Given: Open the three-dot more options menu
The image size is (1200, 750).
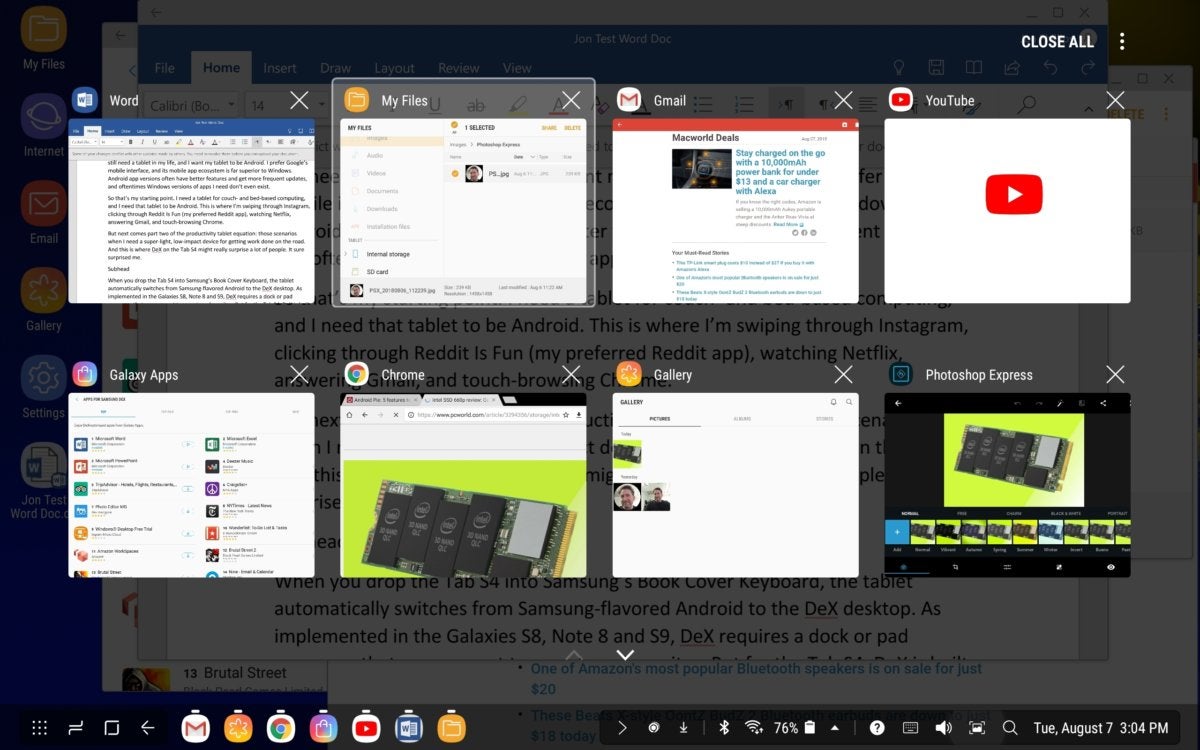Looking at the screenshot, I should point(1123,41).
